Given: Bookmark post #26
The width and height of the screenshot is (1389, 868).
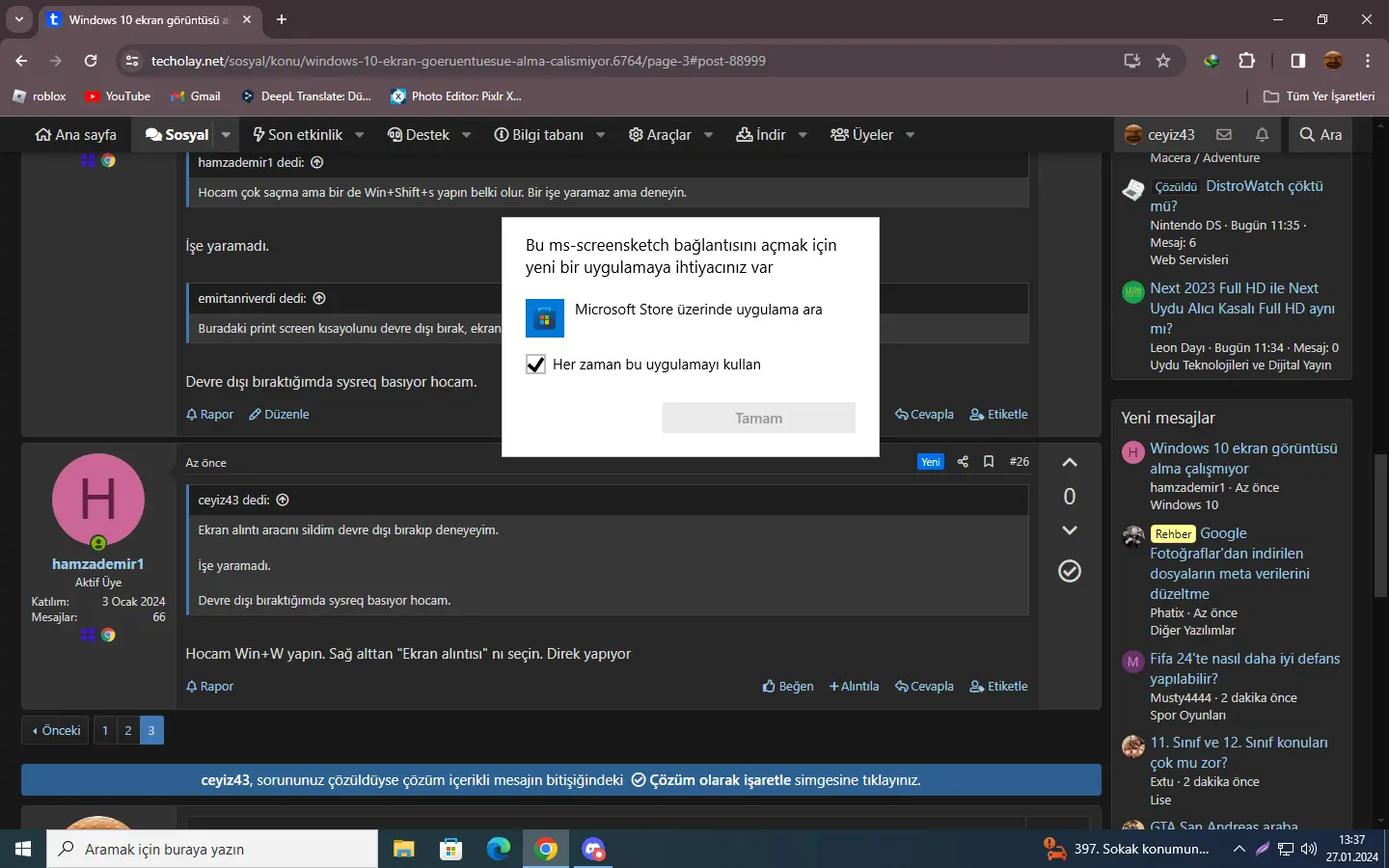Looking at the screenshot, I should click(x=989, y=462).
